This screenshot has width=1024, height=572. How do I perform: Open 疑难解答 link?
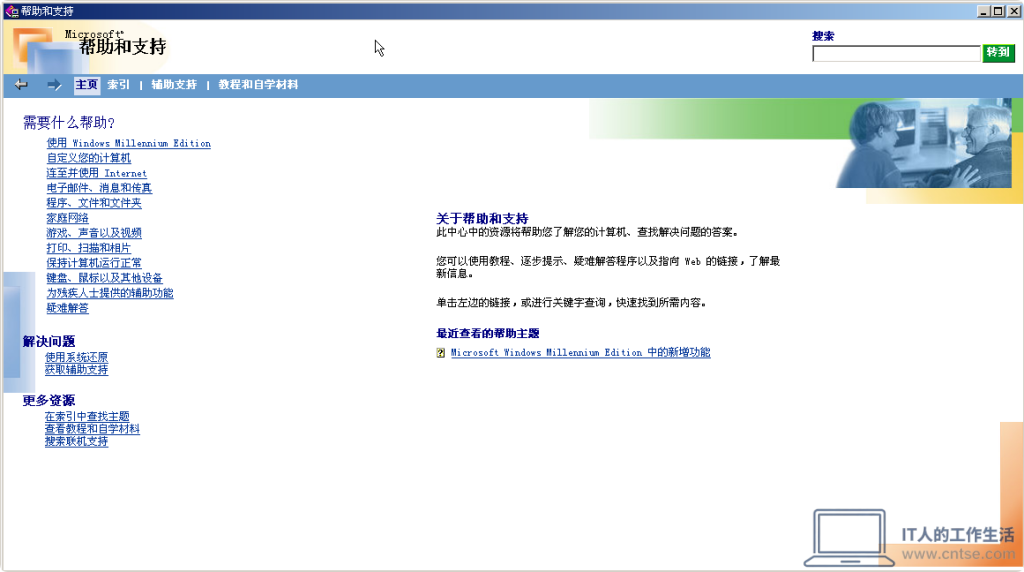(67, 308)
